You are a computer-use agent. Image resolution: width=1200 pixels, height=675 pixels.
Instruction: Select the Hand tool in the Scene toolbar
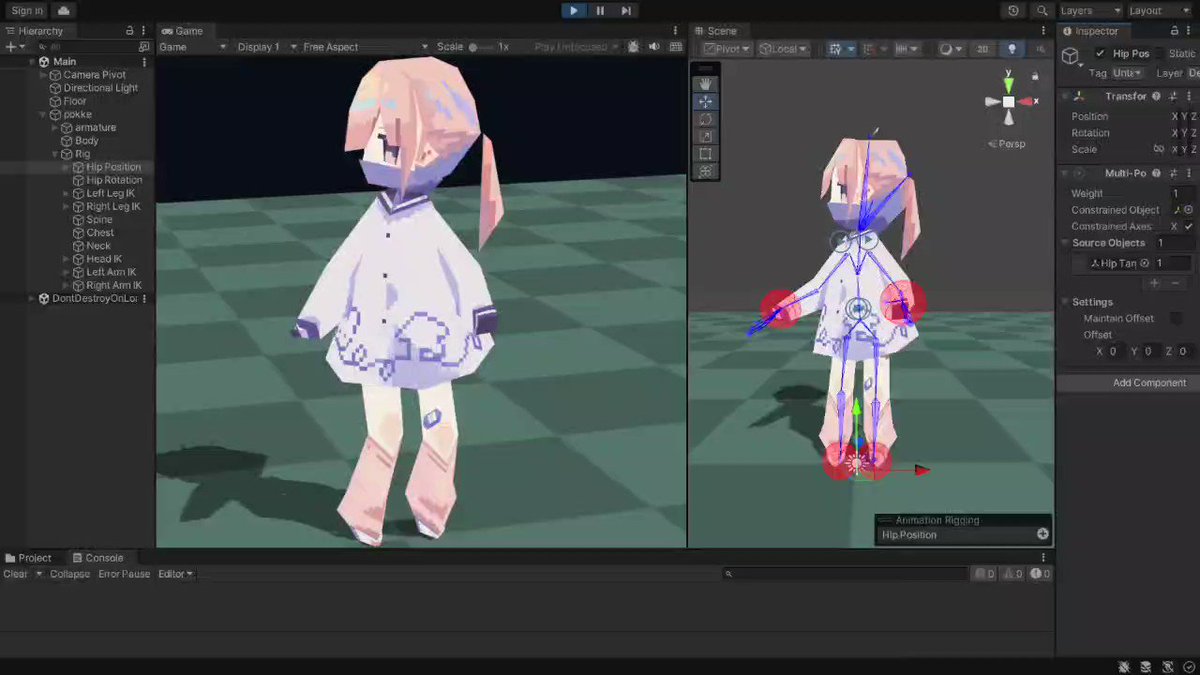(x=705, y=83)
